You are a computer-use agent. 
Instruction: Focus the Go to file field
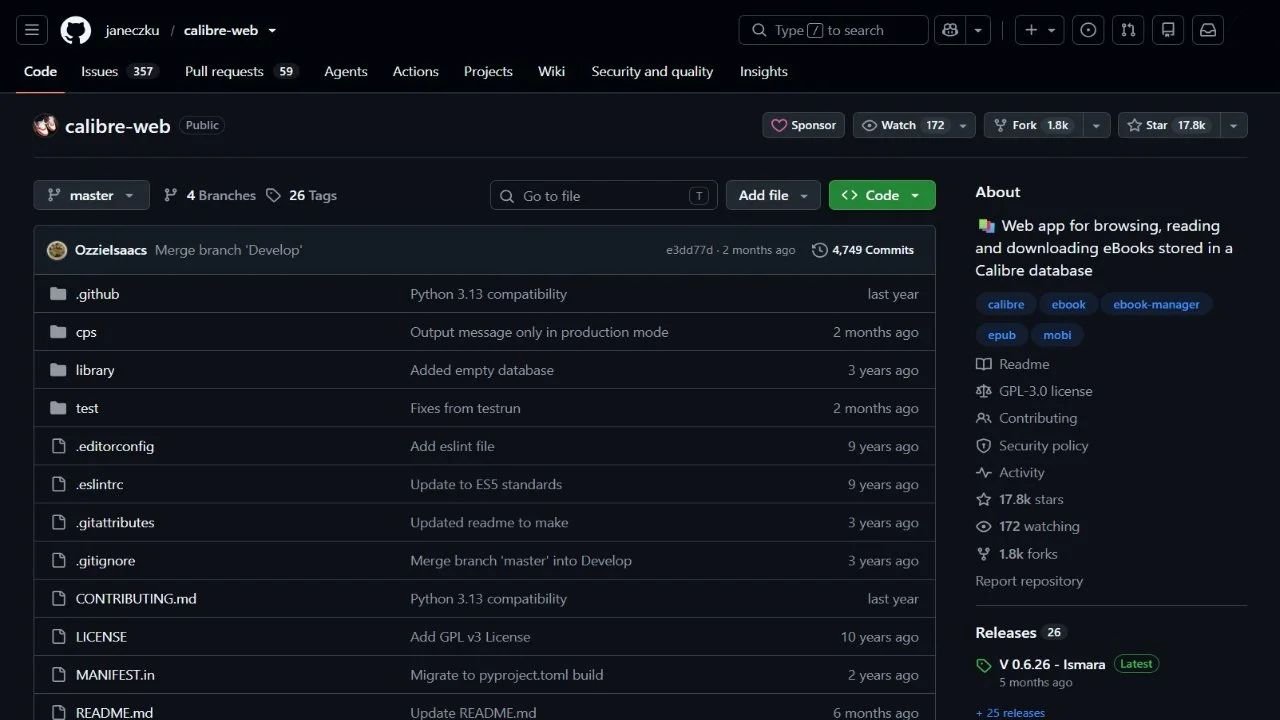(x=604, y=195)
